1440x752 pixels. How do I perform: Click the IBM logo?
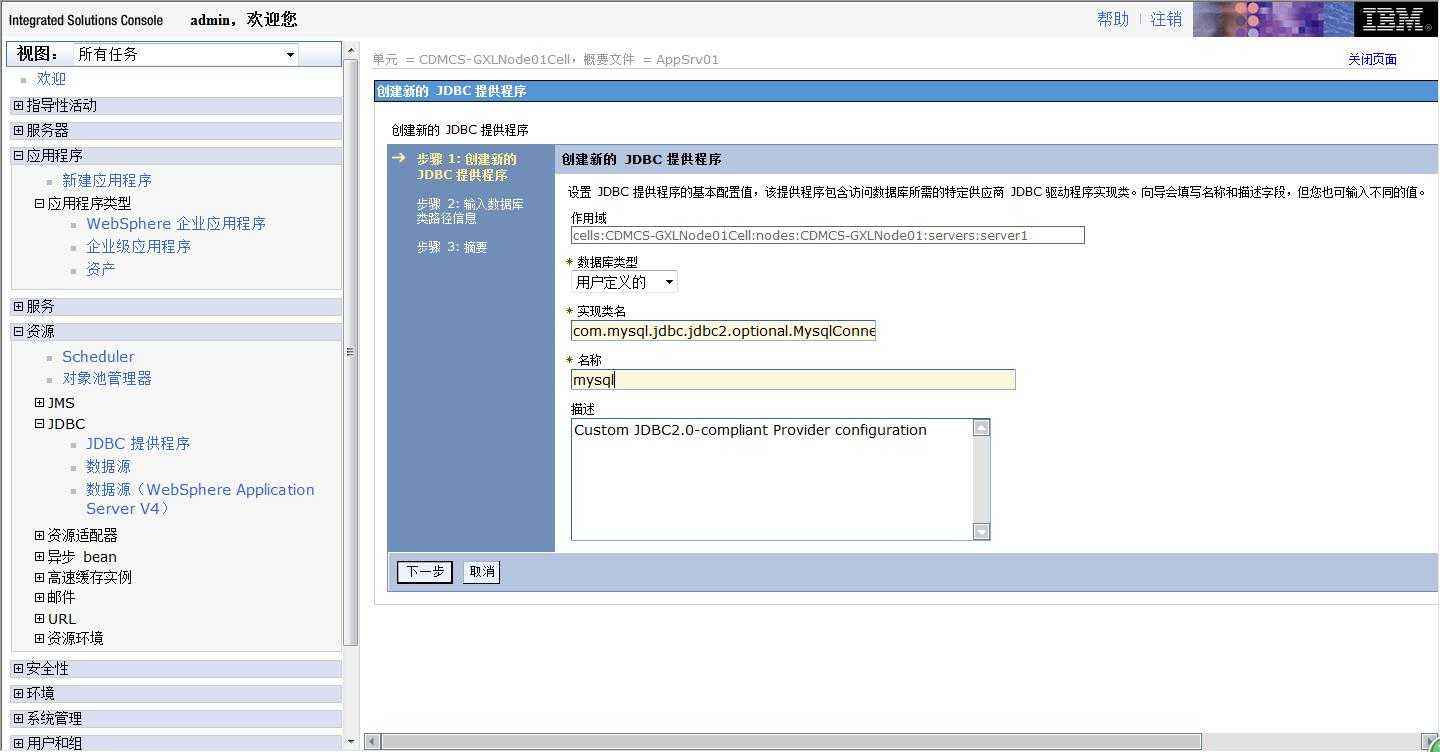(x=1395, y=19)
